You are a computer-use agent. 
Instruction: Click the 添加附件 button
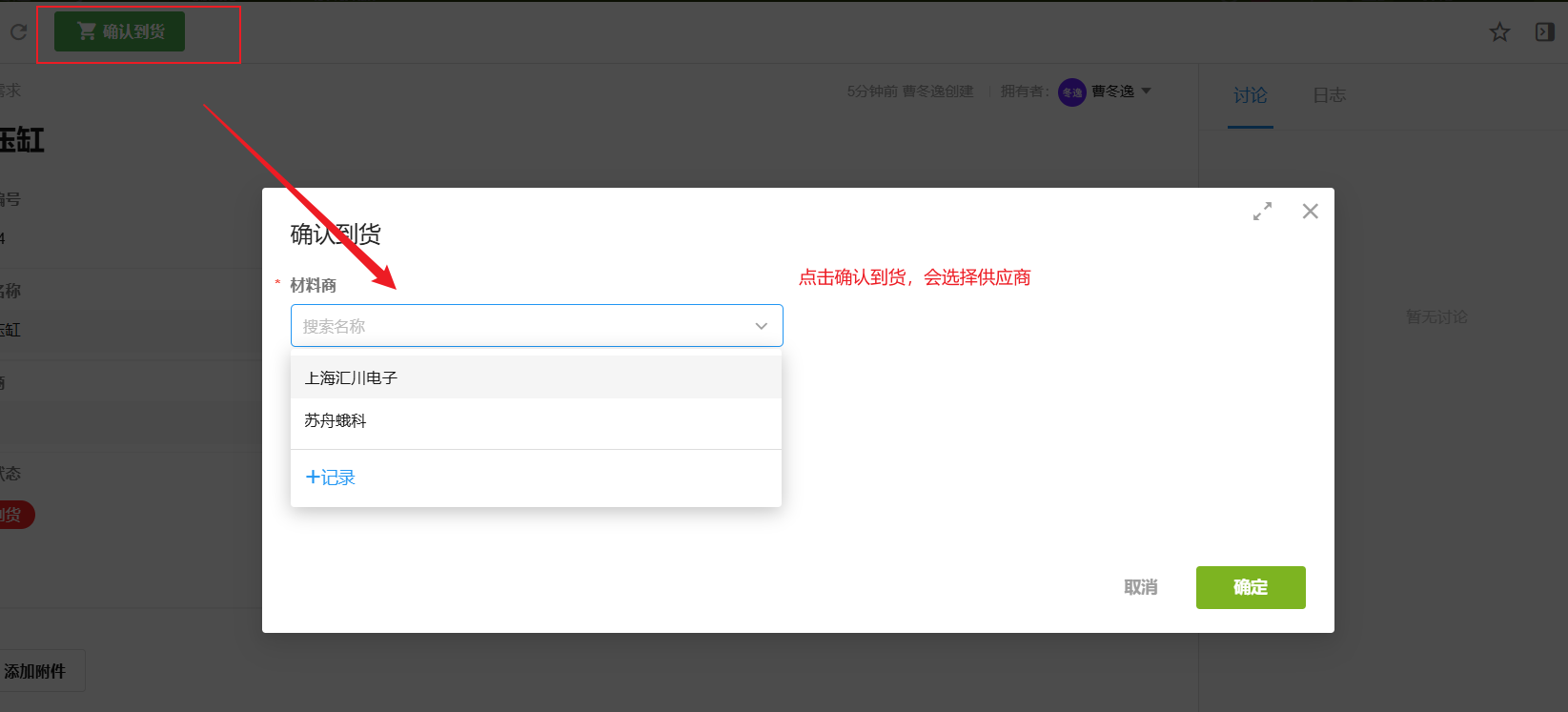click(36, 671)
